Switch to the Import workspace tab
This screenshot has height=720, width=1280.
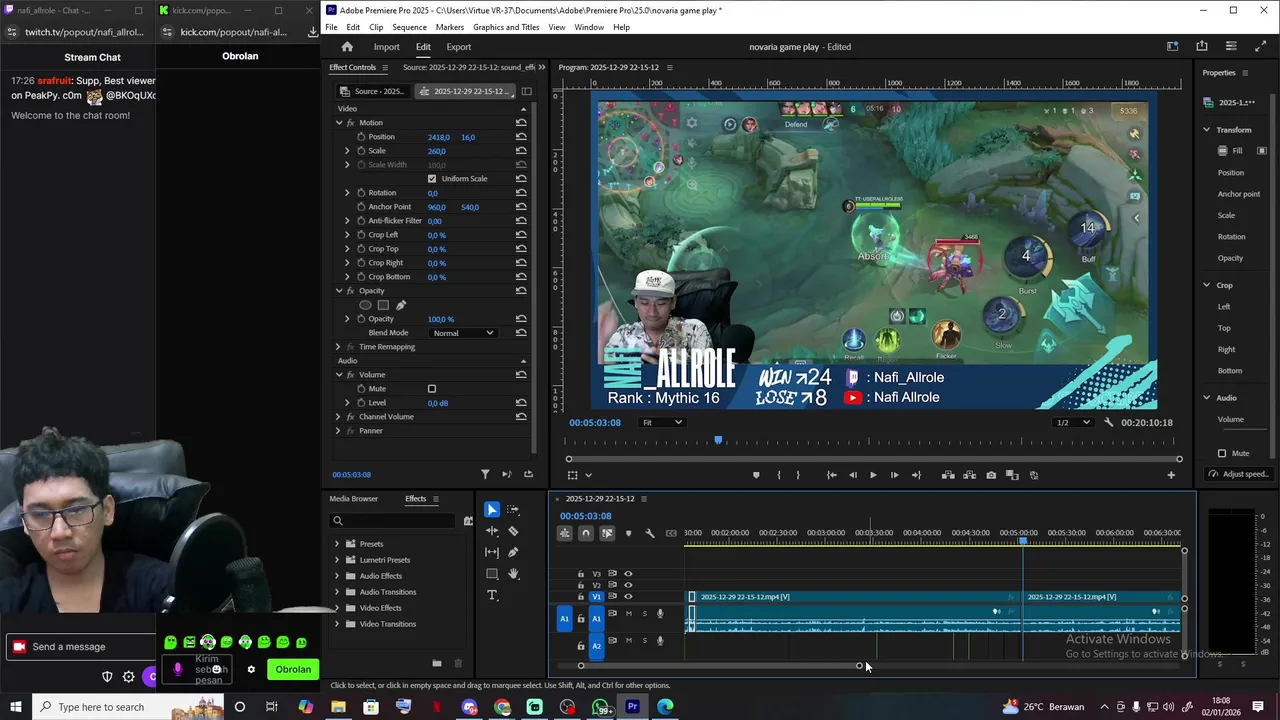[386, 47]
